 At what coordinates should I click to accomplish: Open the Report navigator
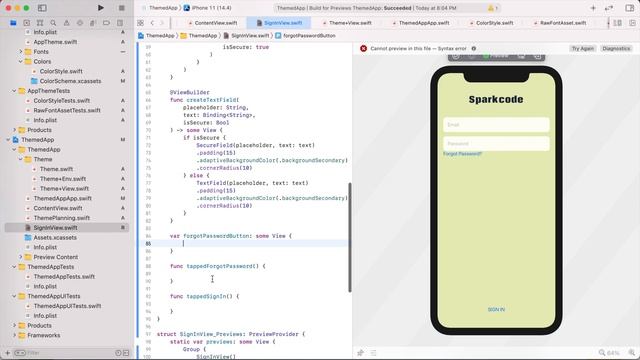click(x=120, y=23)
